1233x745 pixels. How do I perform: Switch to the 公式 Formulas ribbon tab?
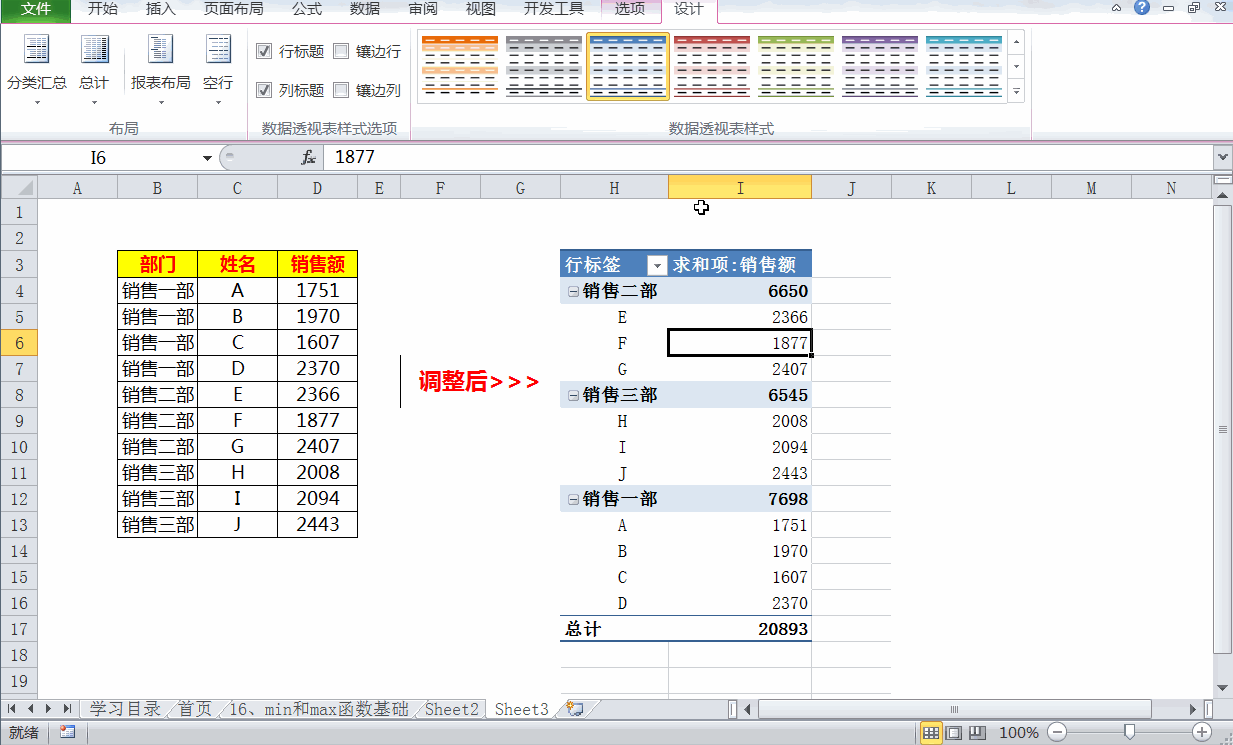point(307,10)
